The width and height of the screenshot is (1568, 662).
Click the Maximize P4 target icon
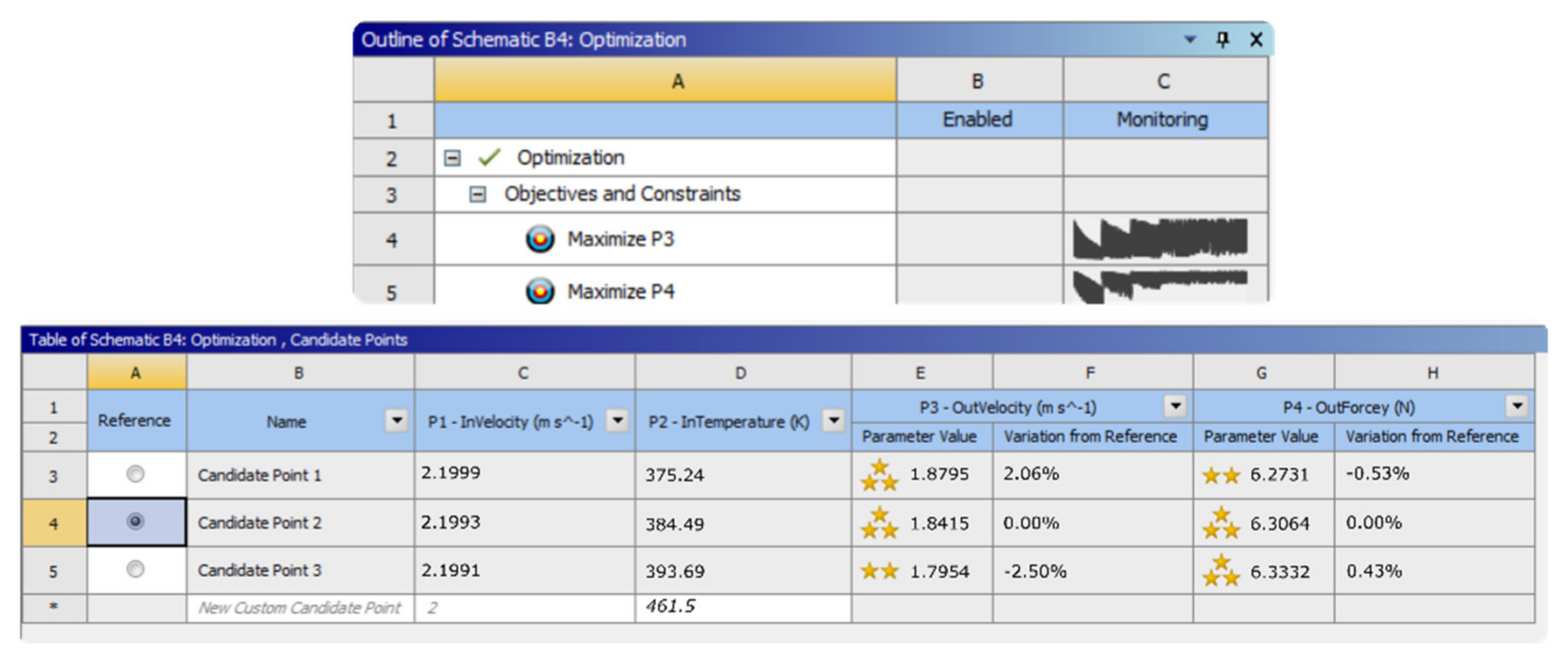click(540, 291)
